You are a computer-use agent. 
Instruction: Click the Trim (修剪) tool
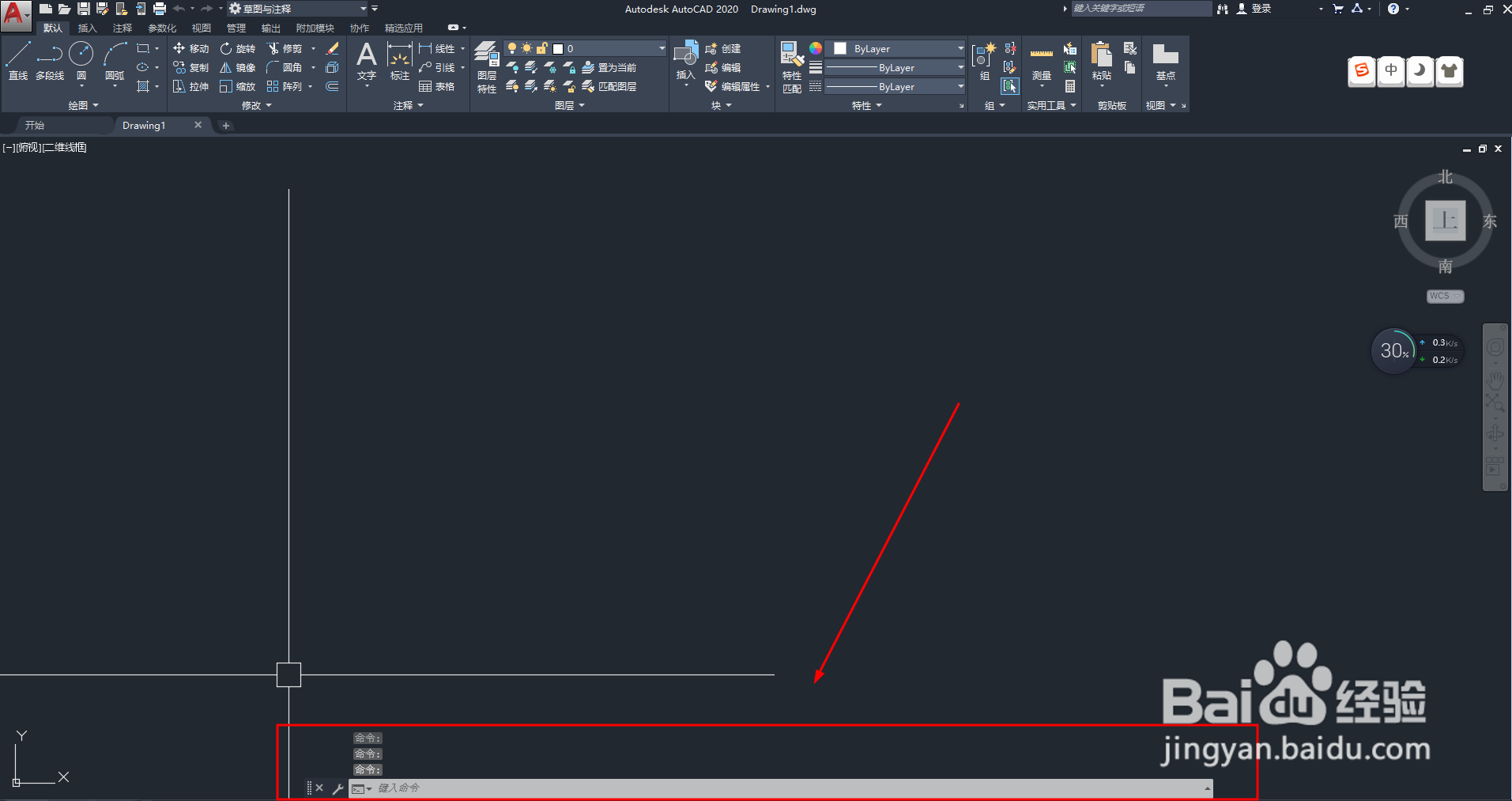pyautogui.click(x=285, y=48)
